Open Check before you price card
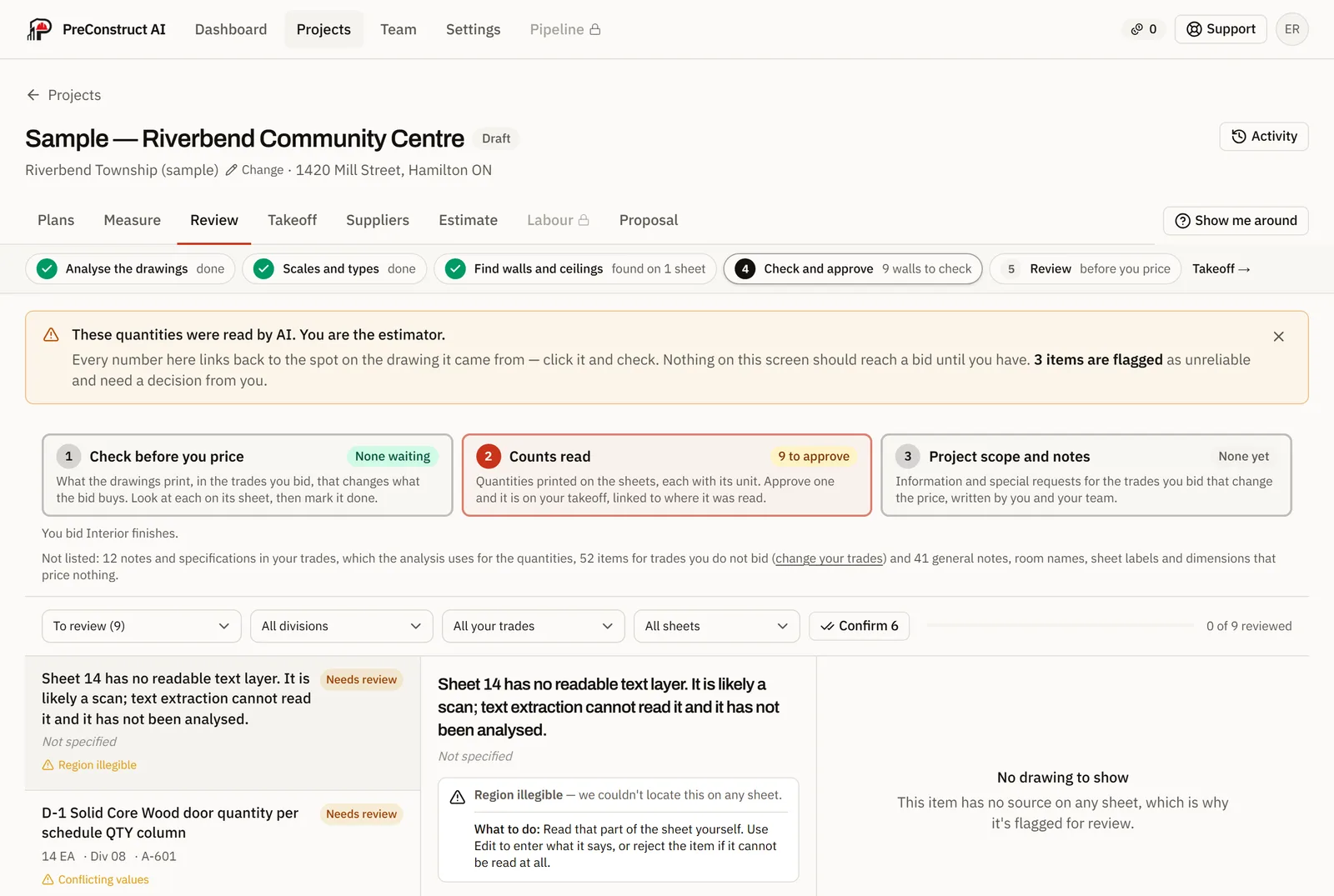The width and height of the screenshot is (1334, 896). point(248,475)
